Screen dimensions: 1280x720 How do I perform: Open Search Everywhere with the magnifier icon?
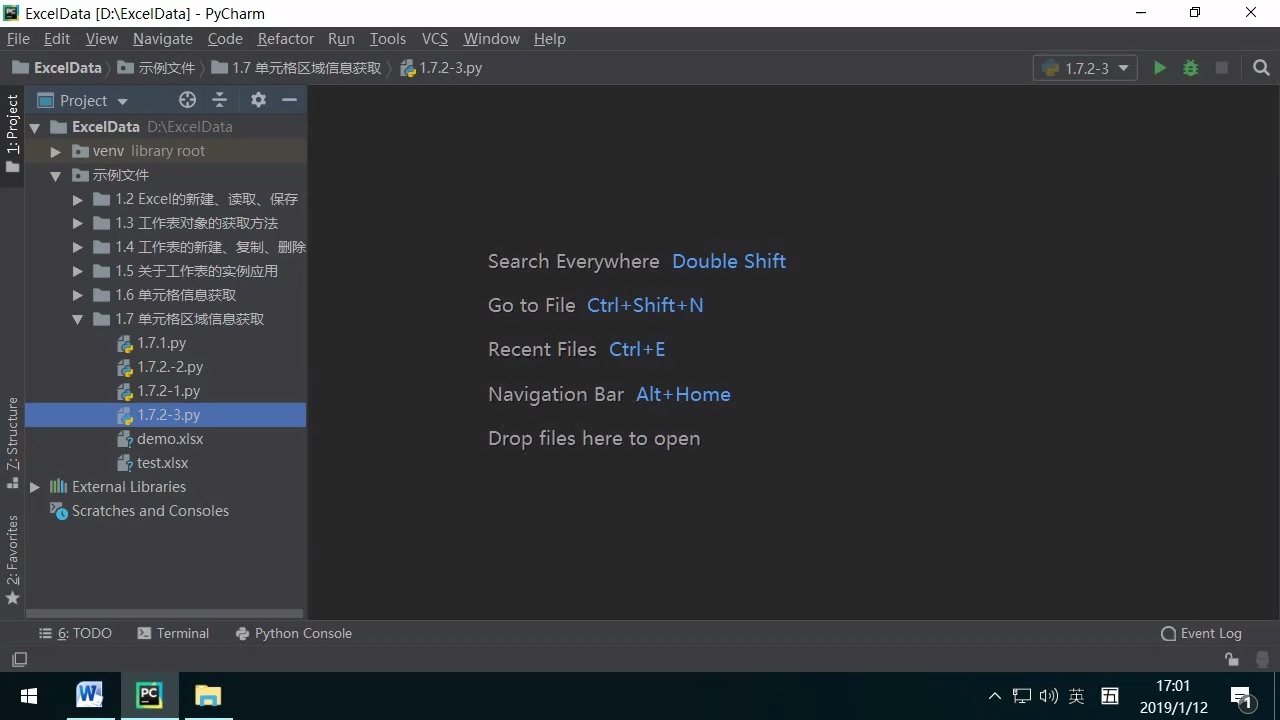tap(1260, 68)
